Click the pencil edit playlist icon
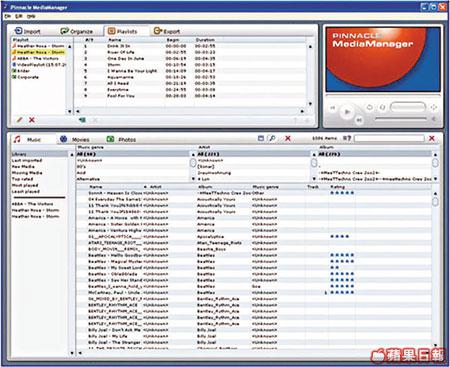This screenshot has width=450, height=367. click(19, 120)
